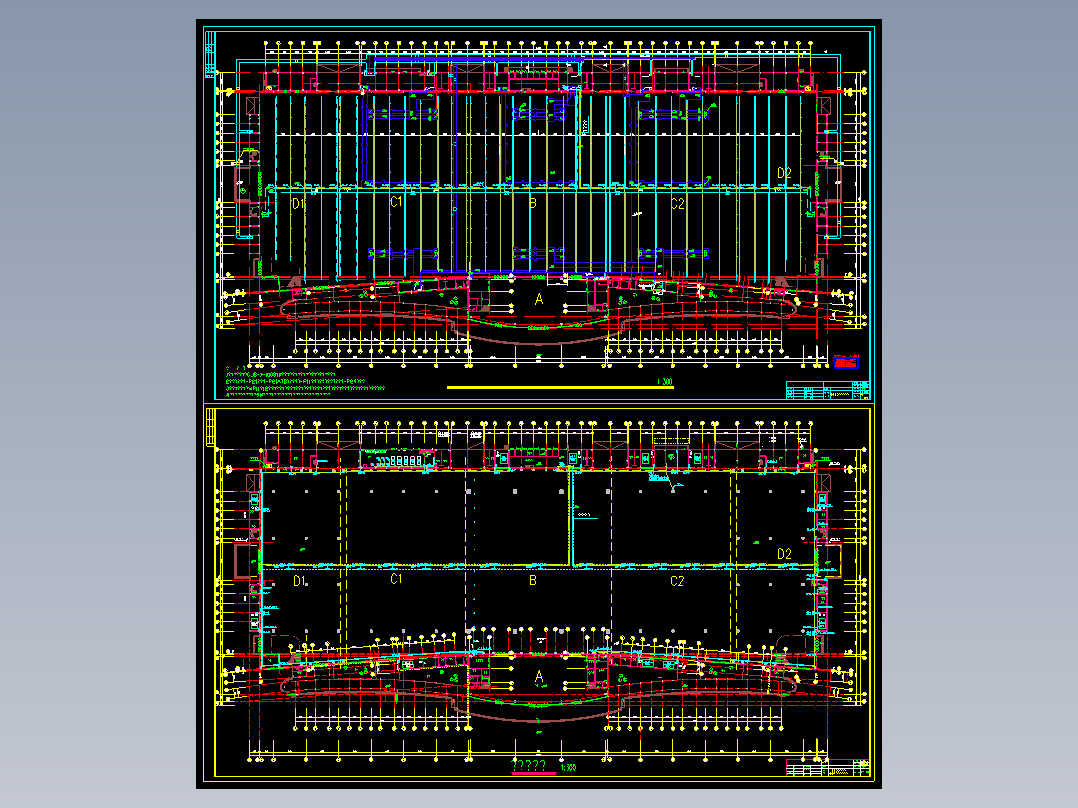Select zone label C1 in the upper plan
This screenshot has height=808, width=1078.
tap(396, 201)
